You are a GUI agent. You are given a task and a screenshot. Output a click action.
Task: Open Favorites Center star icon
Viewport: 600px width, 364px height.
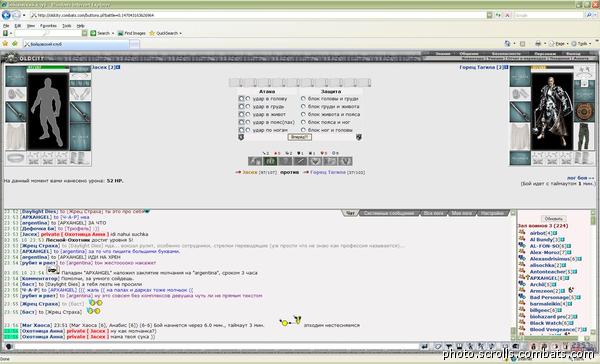[x=5, y=44]
